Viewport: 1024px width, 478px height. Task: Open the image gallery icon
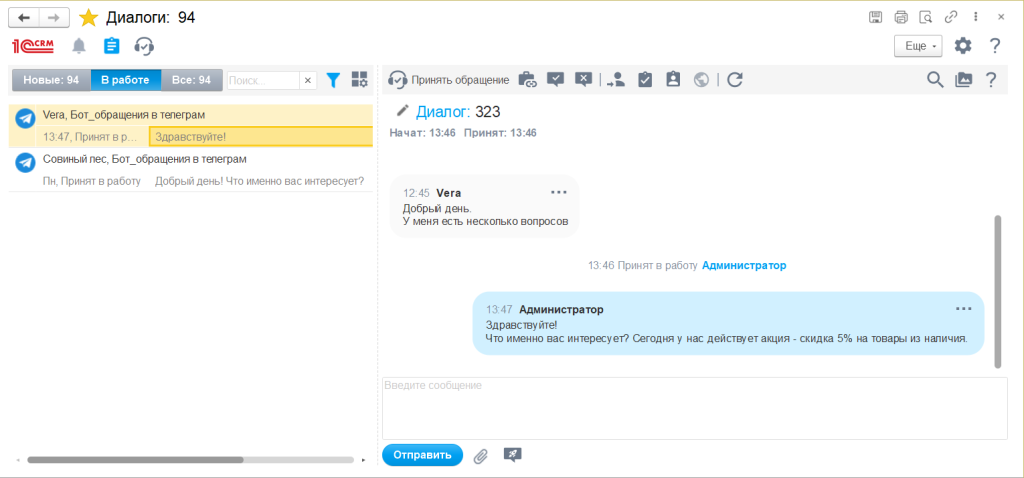[x=963, y=80]
